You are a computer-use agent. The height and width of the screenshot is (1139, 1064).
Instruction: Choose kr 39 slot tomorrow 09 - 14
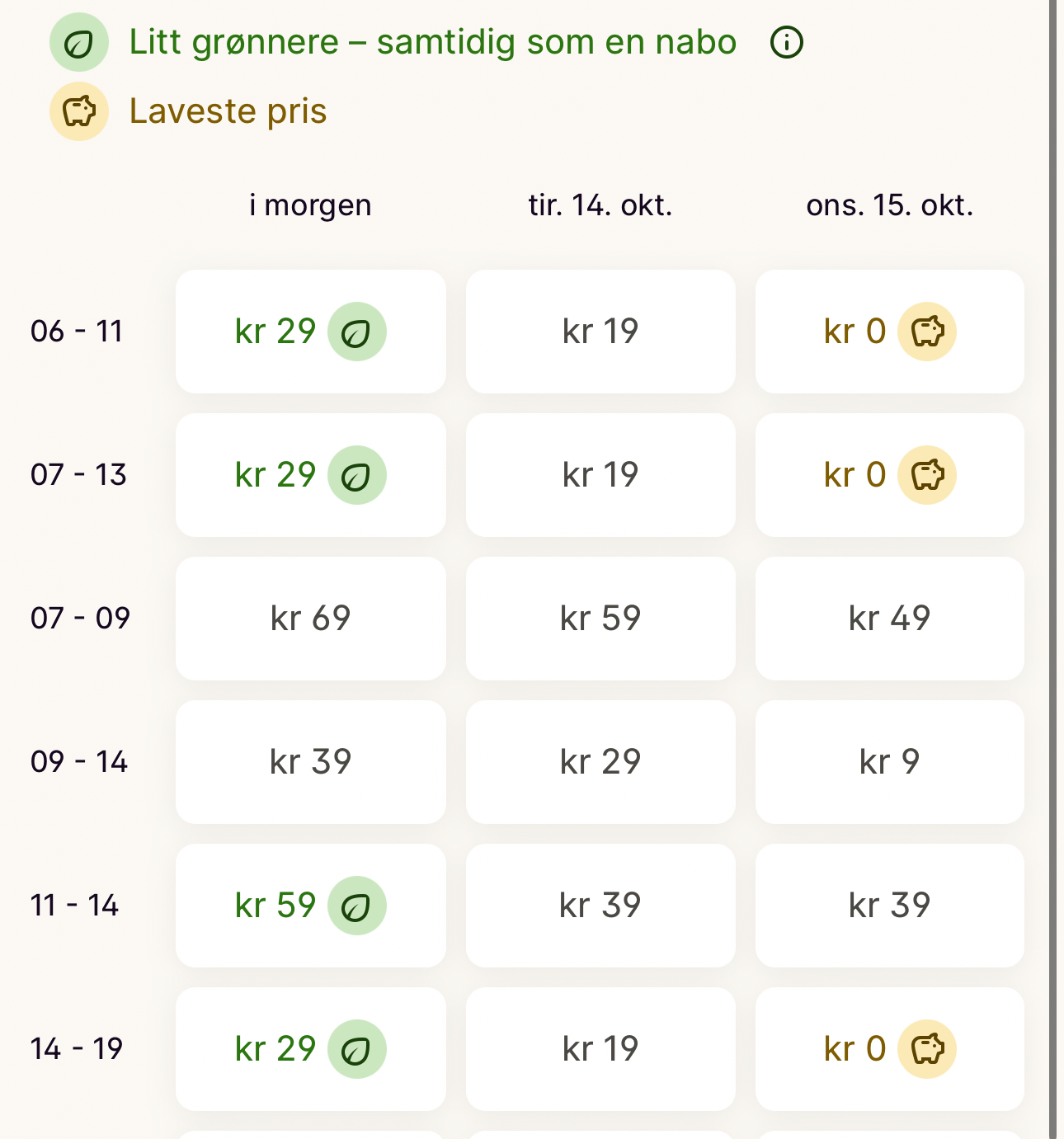click(x=311, y=762)
